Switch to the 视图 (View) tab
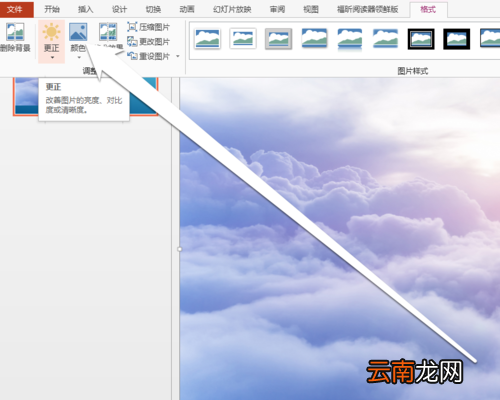Screen dimensions: 500x400 click(311, 9)
